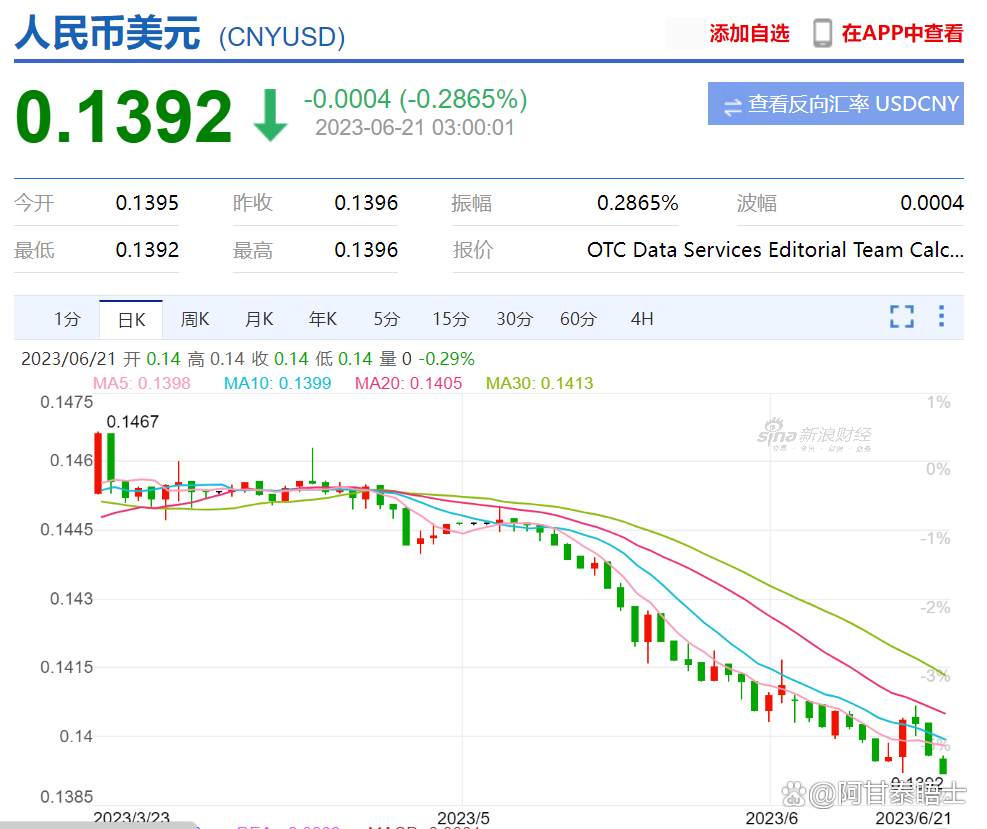Click the -0.0004 (-0.2865%) change value
987x829 pixels.
[x=415, y=99]
